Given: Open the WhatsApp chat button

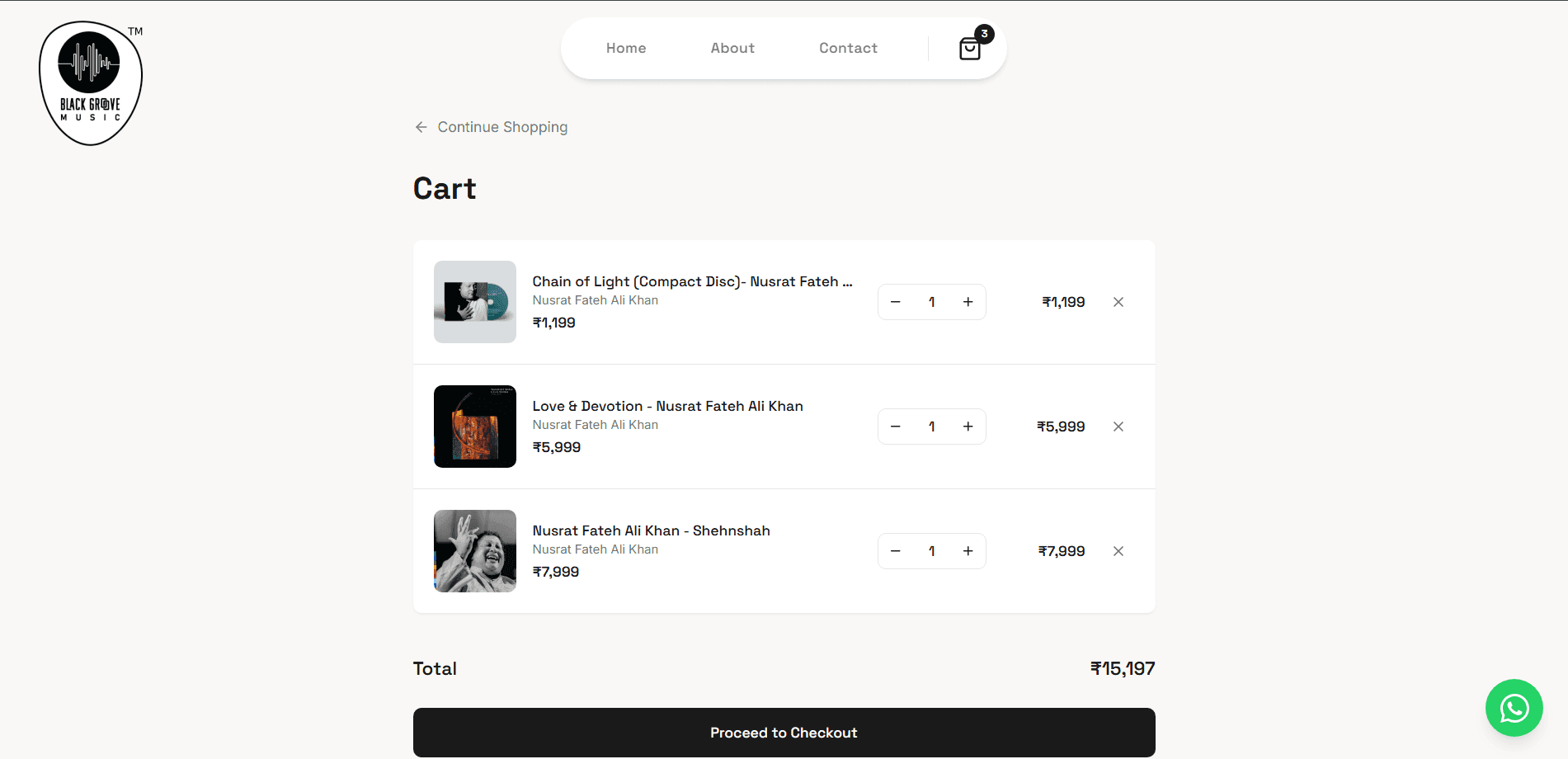Looking at the screenshot, I should pyautogui.click(x=1514, y=708).
